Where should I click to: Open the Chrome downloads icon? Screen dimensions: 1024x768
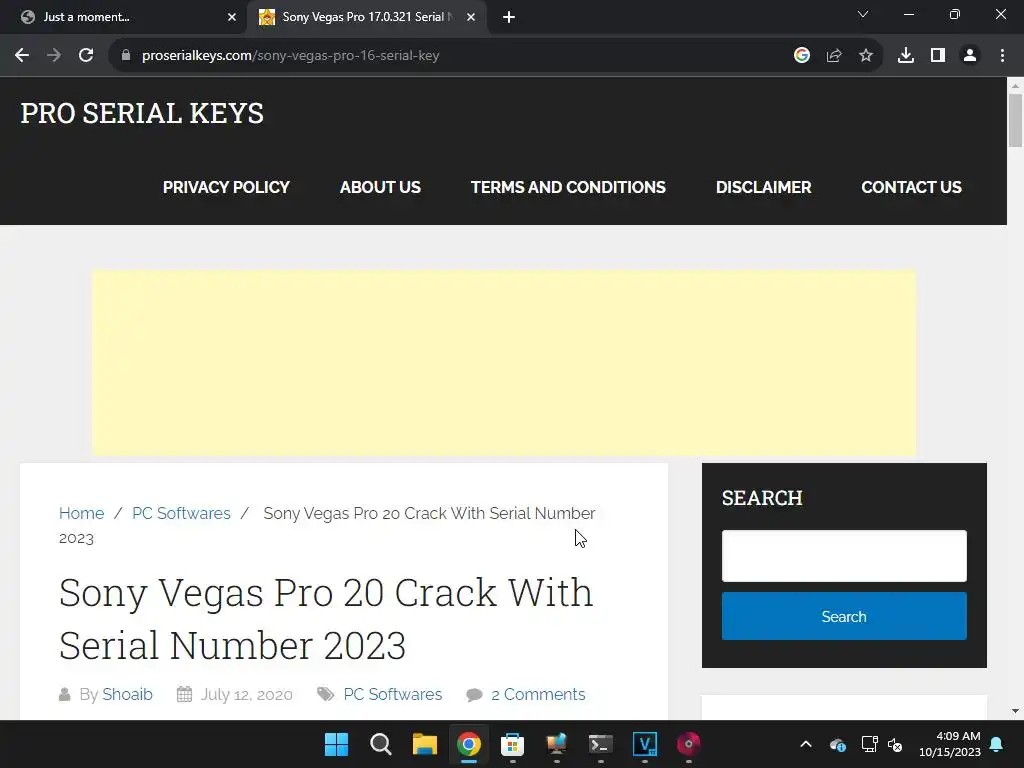(x=906, y=56)
